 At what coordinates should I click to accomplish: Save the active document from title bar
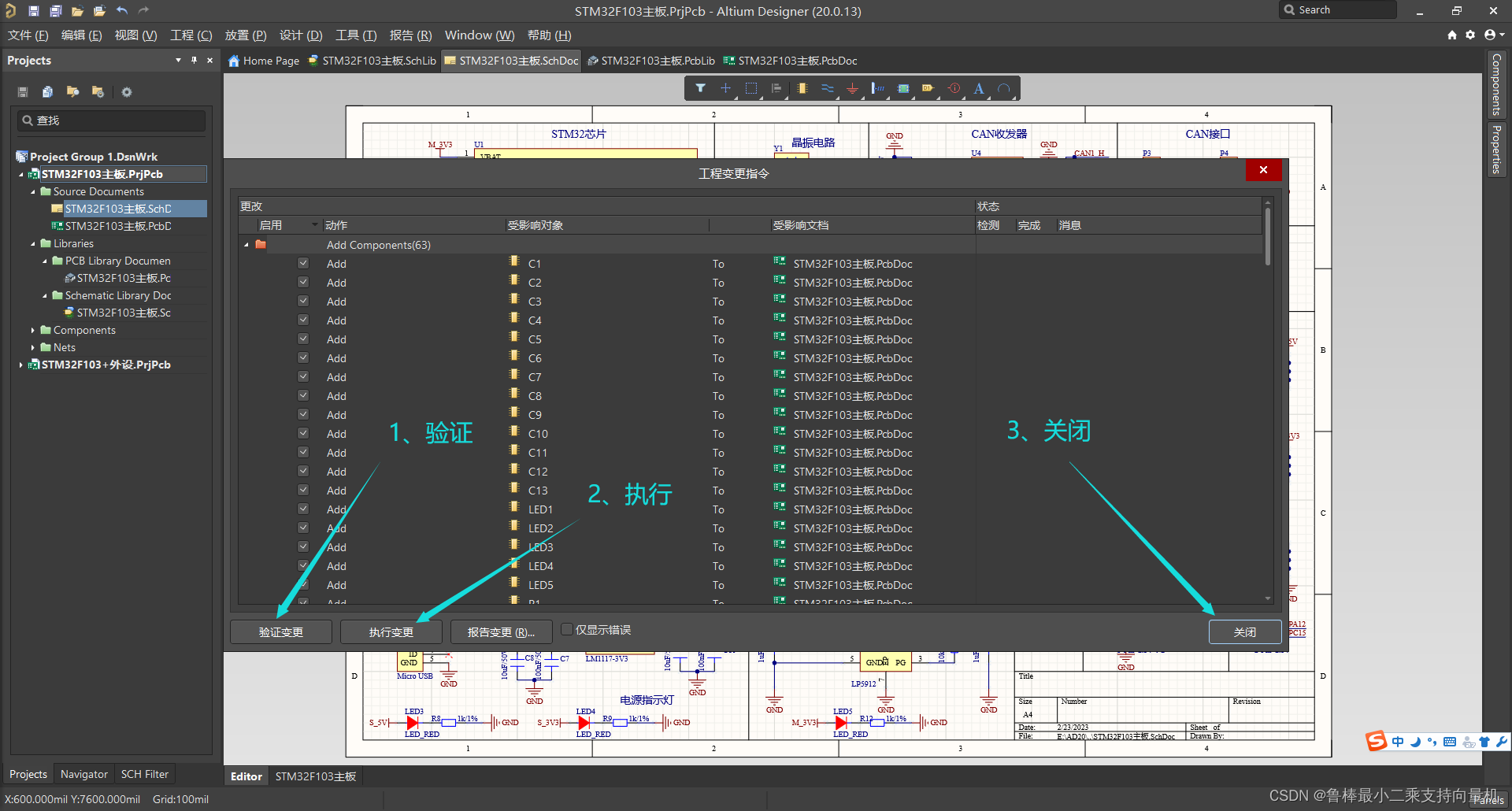coord(34,11)
